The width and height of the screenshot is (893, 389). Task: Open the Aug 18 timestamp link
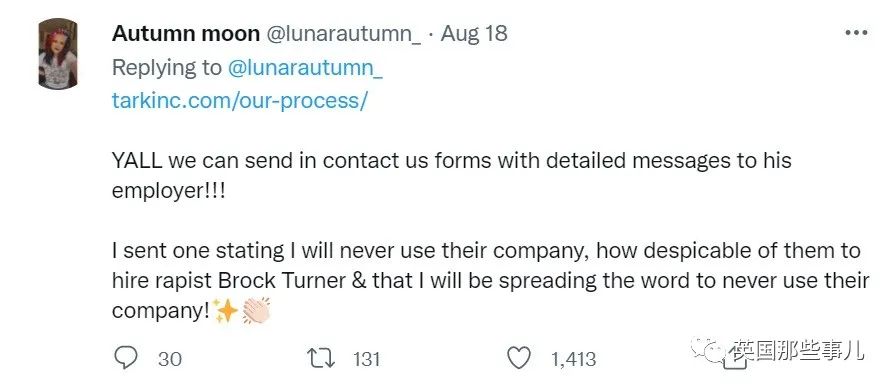[474, 34]
